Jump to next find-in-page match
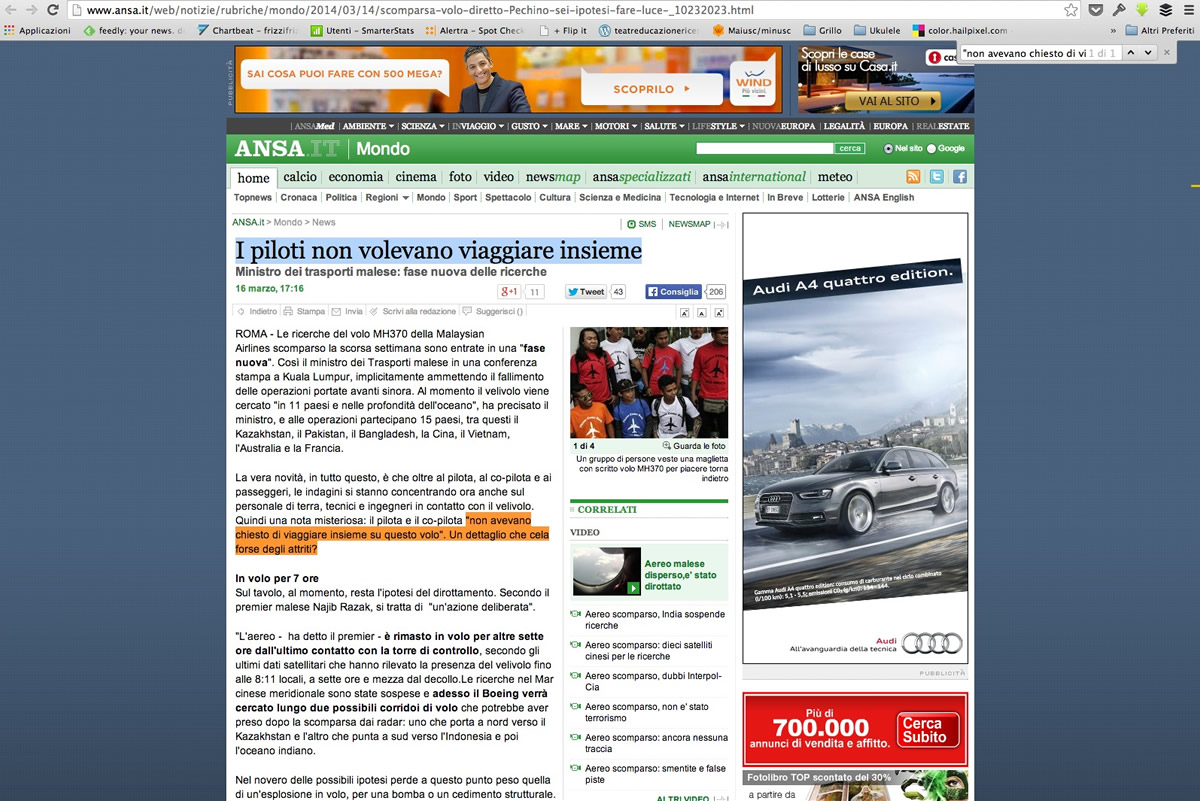The height and width of the screenshot is (801, 1200). pos(1148,52)
